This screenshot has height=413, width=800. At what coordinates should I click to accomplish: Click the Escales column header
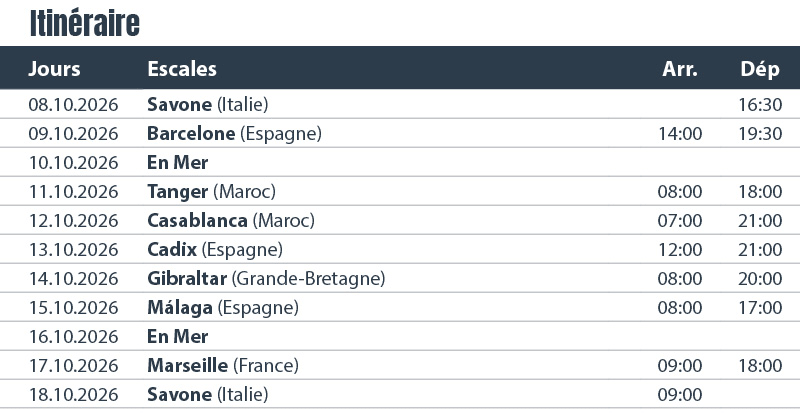pyautogui.click(x=182, y=69)
